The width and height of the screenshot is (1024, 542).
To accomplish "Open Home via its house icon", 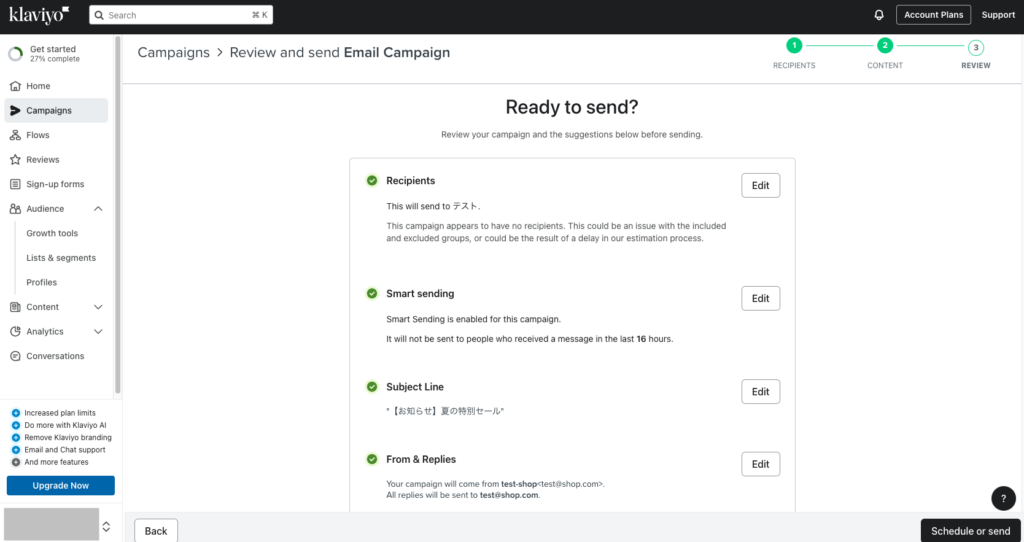I will (15, 86).
